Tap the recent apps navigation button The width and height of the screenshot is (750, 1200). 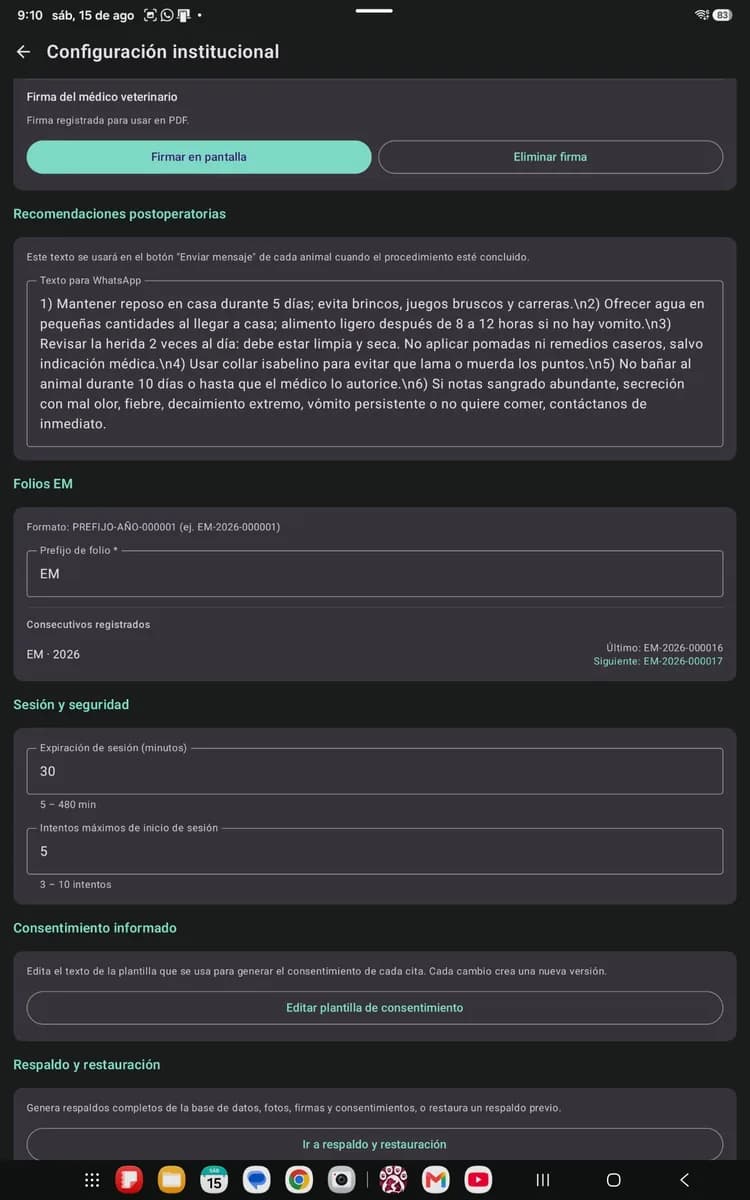(x=543, y=1180)
